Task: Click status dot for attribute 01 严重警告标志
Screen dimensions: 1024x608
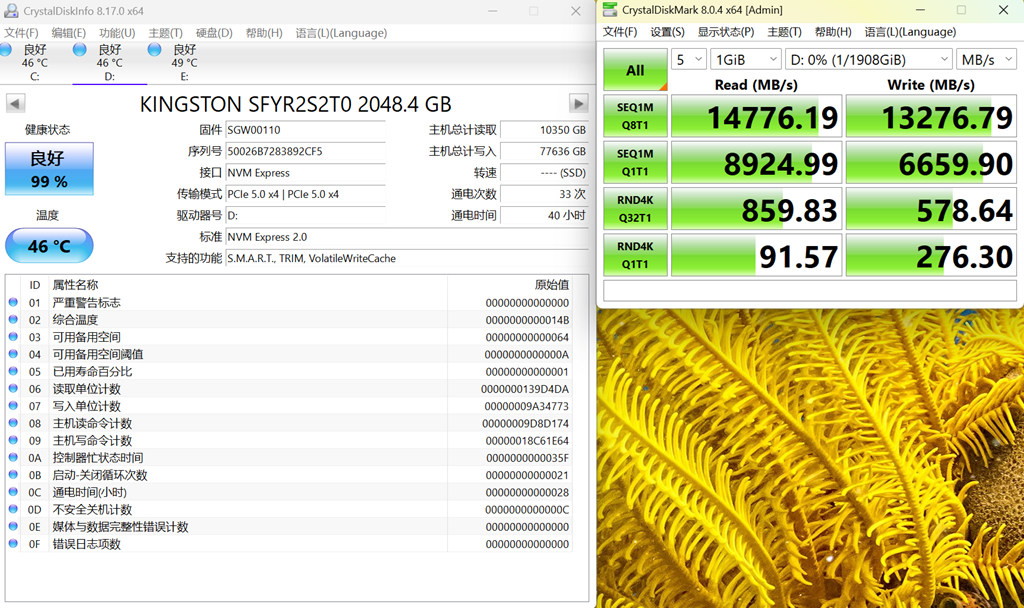Action: click(x=12, y=302)
